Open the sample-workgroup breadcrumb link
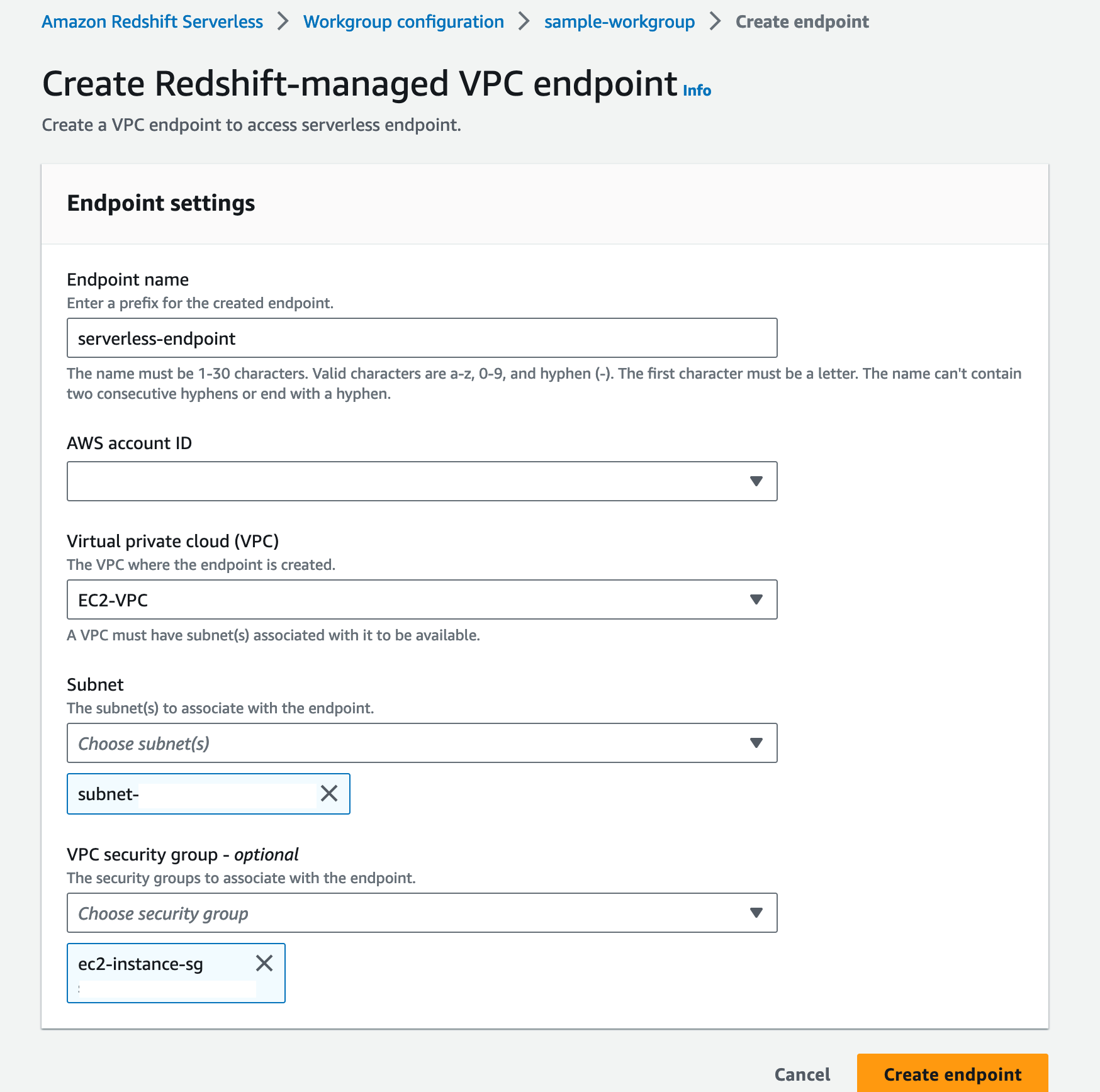This screenshot has width=1100, height=1092. 619,21
